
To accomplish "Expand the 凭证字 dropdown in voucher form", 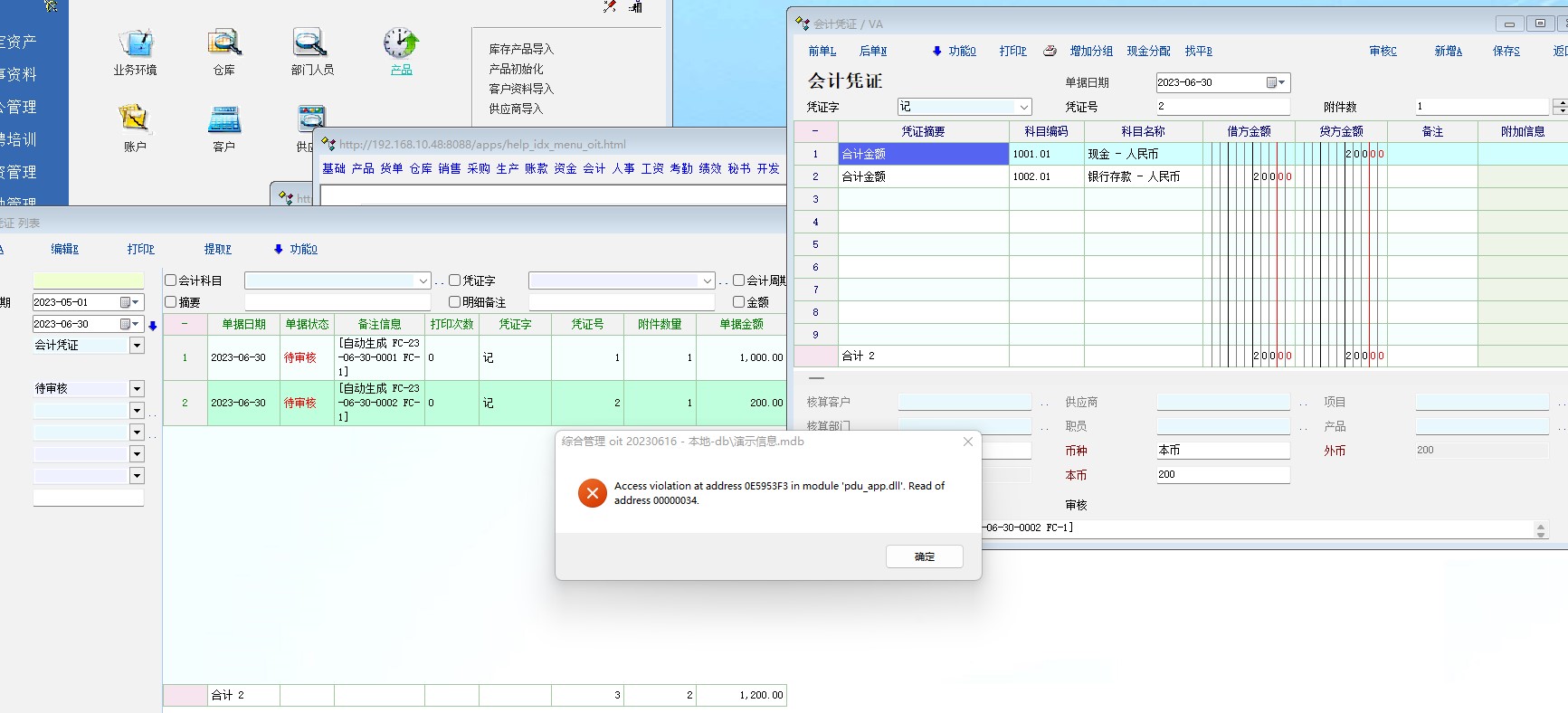I will pos(1023,107).
